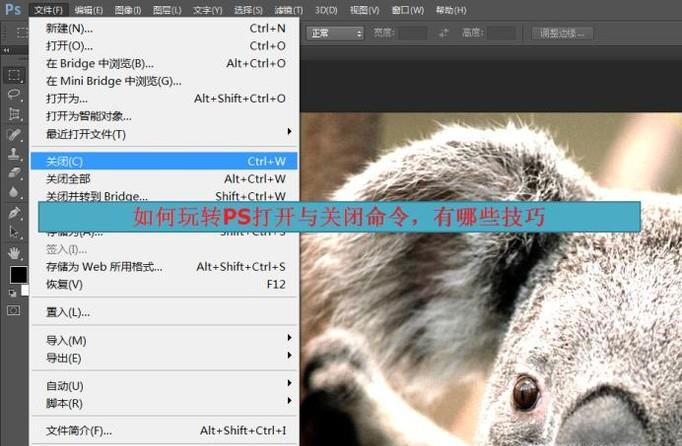Click the 高度 input field
Viewport: 682px width, 446px height.
click(501, 33)
